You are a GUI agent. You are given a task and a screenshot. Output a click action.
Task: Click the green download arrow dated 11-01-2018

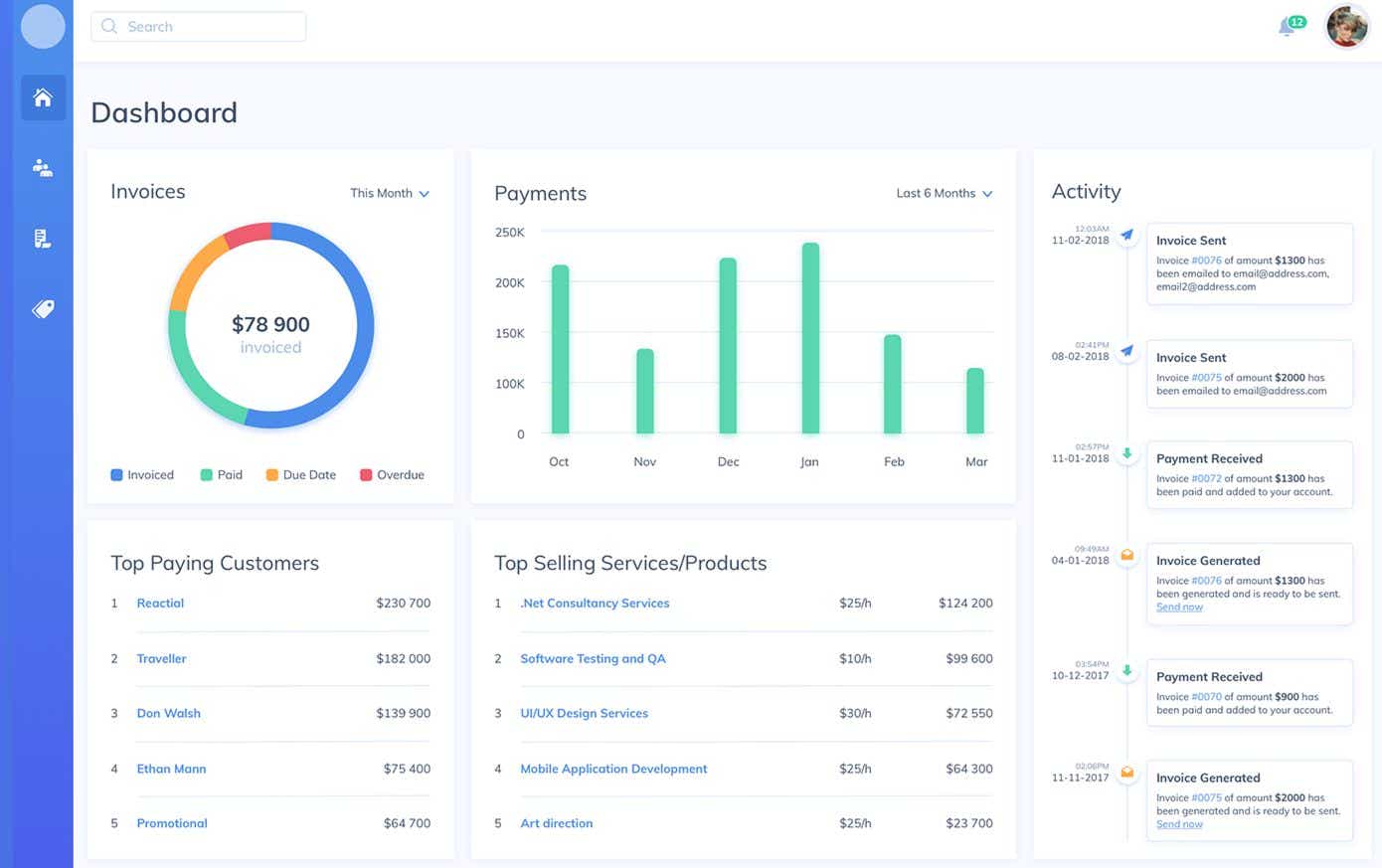[x=1126, y=453]
